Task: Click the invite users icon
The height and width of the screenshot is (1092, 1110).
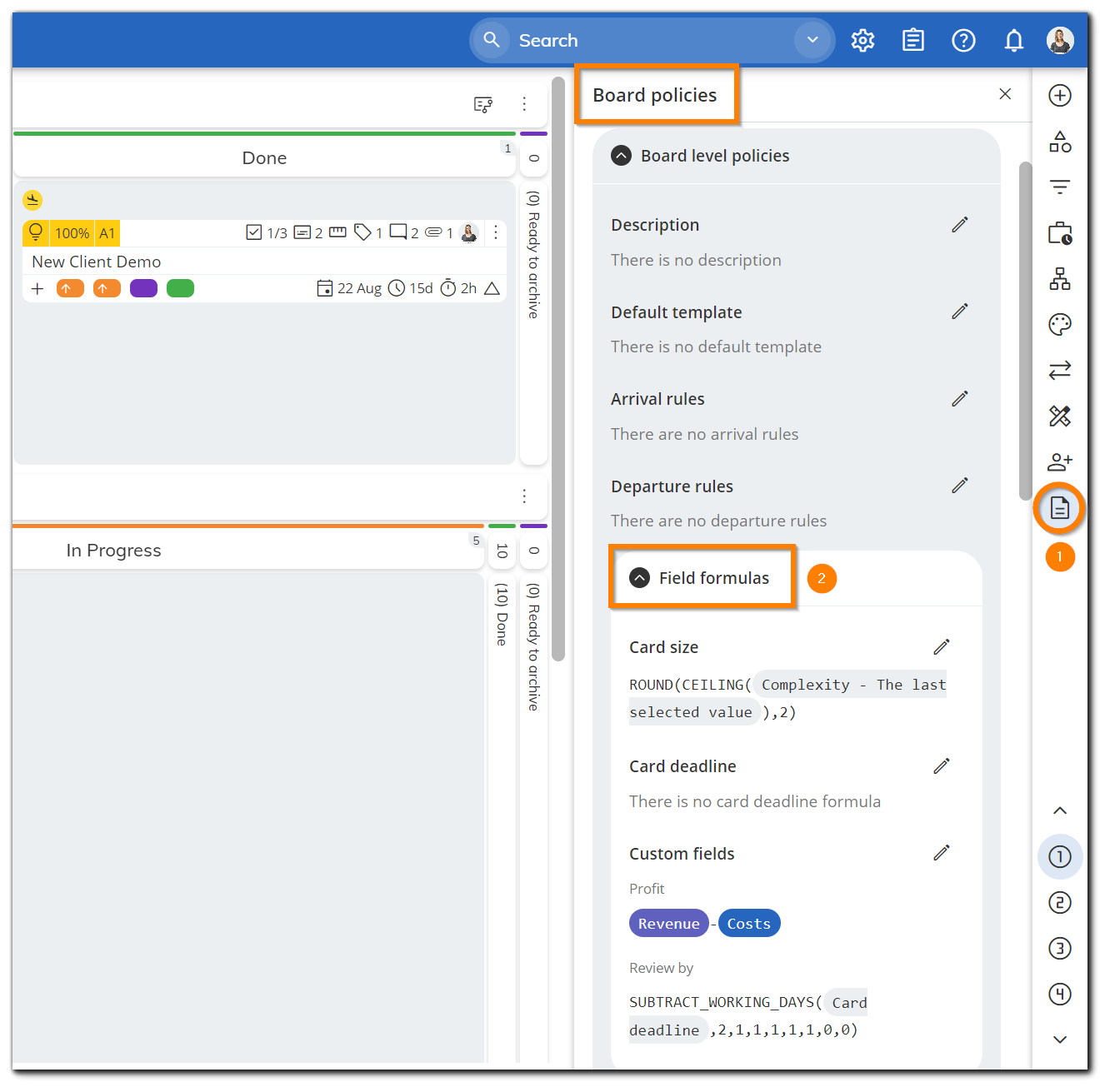Action: tap(1059, 461)
